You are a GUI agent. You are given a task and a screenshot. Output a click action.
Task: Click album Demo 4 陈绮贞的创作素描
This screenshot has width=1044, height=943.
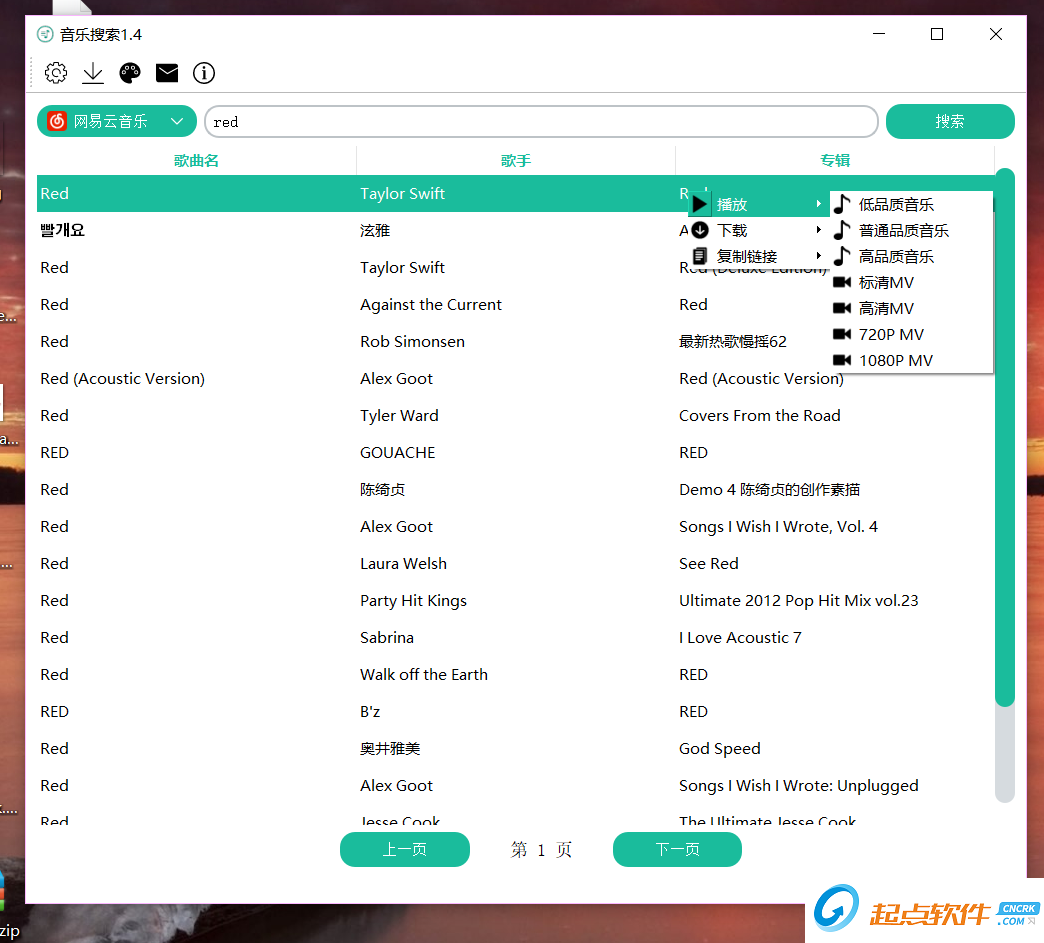click(769, 489)
